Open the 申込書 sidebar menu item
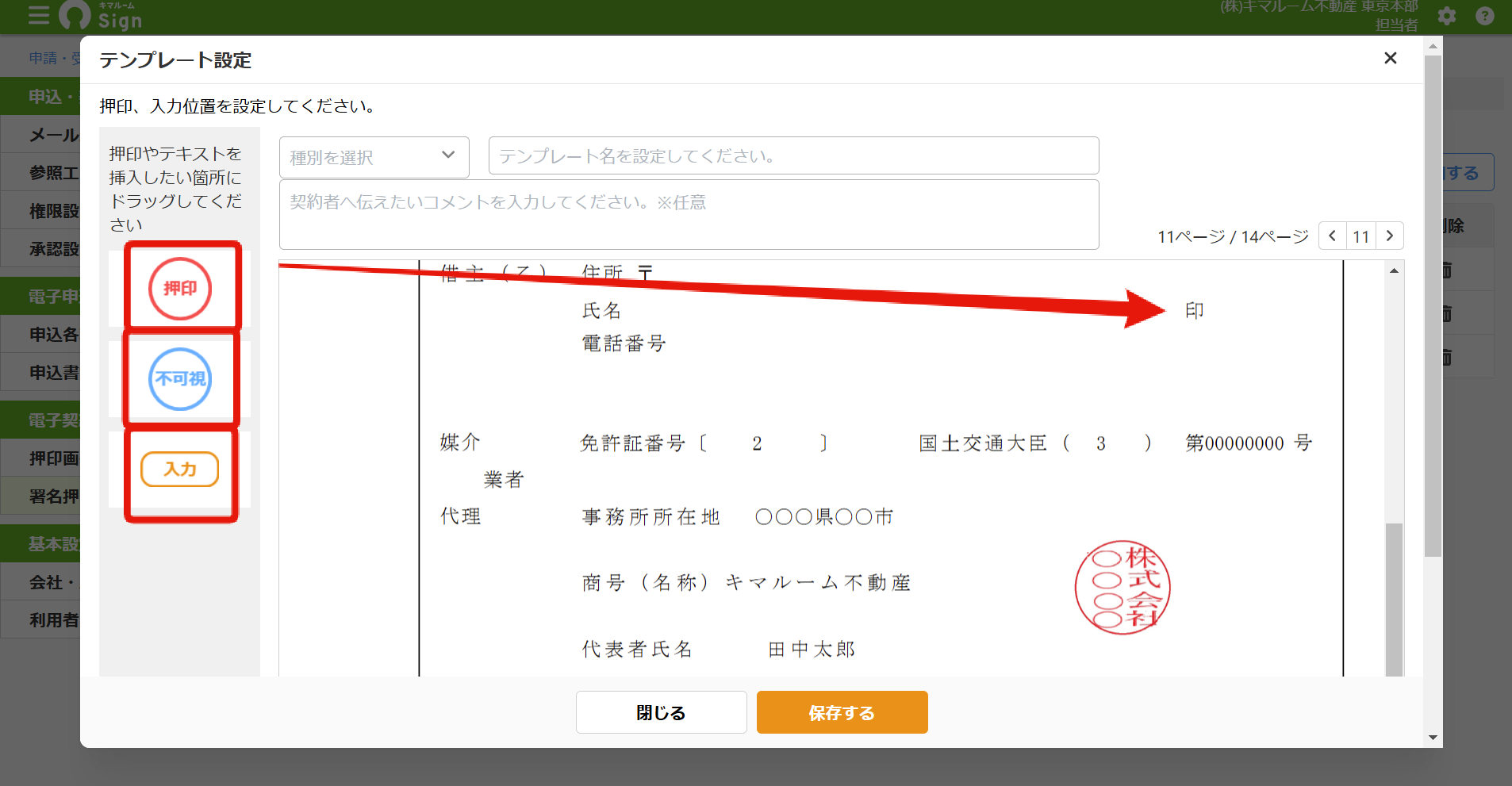This screenshot has width=1512, height=786. tap(40, 373)
